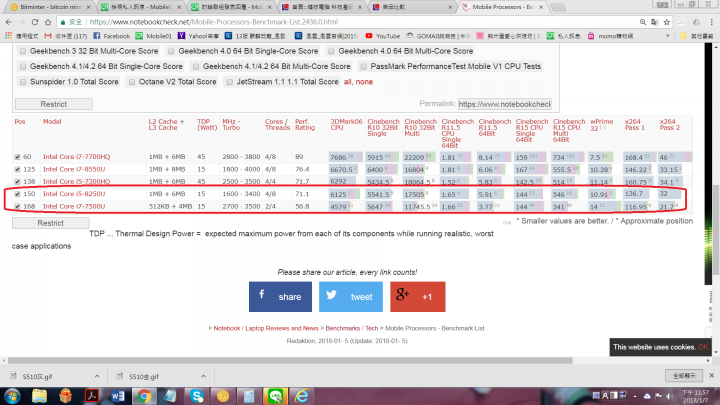Enable Geekbench 4.1/4.2 64 Bit Single-Core Score
Image resolution: width=720 pixels, height=405 pixels.
(23, 67)
